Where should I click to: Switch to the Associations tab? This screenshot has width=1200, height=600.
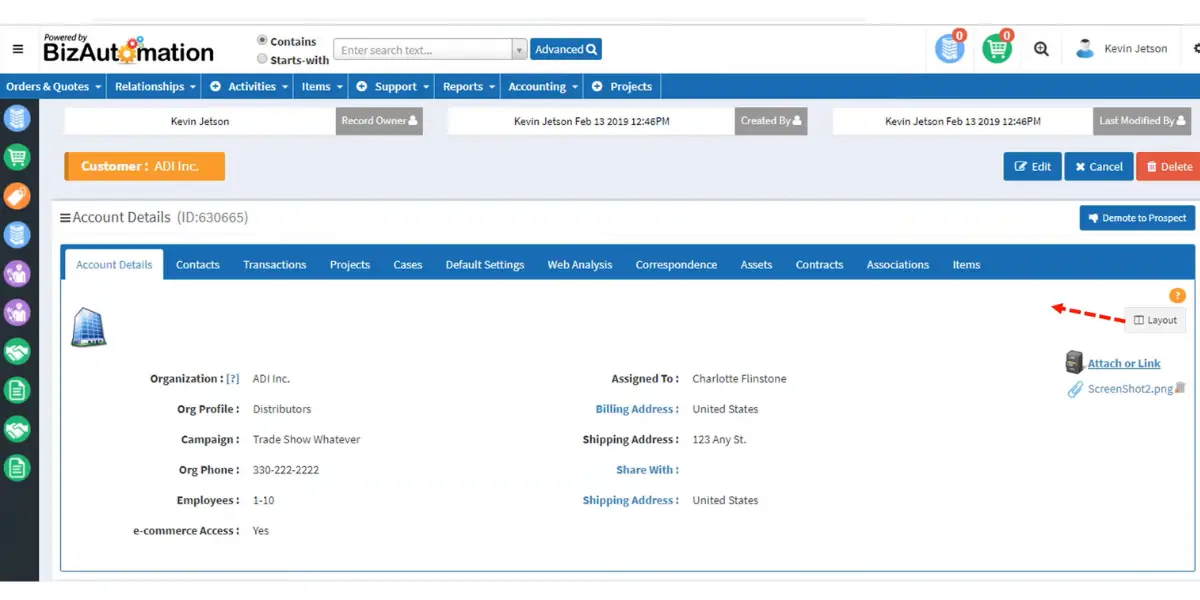pyautogui.click(x=898, y=265)
